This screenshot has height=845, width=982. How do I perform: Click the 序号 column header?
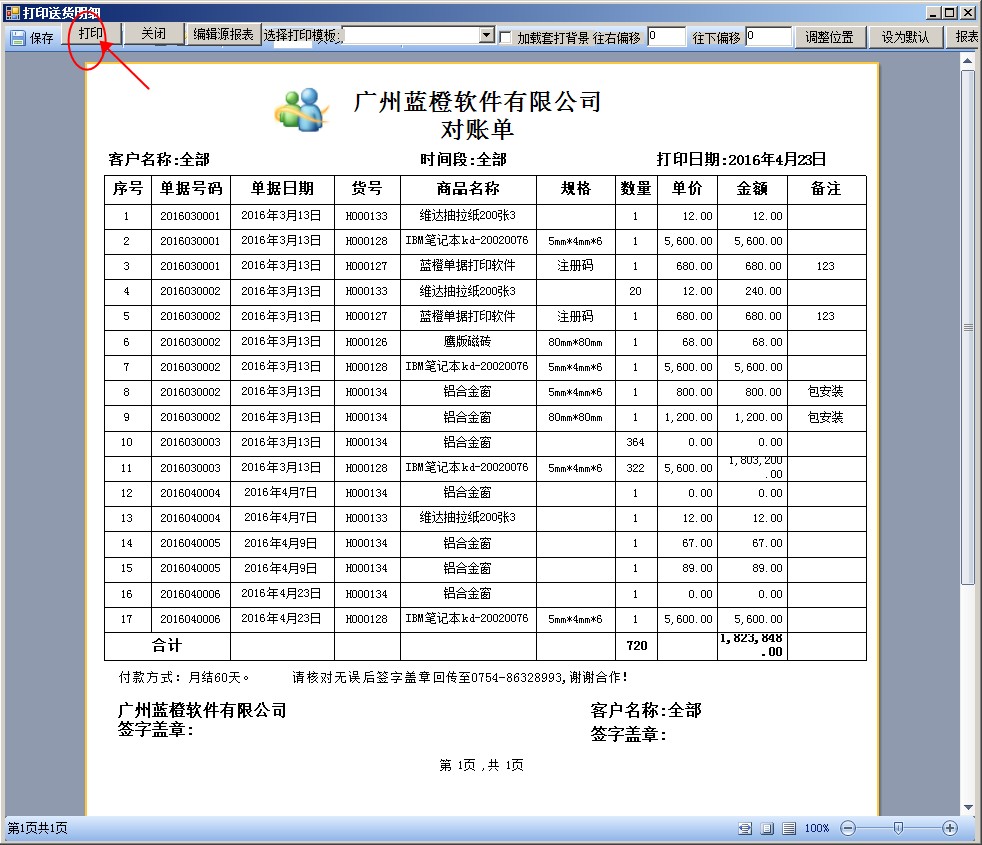[128, 189]
